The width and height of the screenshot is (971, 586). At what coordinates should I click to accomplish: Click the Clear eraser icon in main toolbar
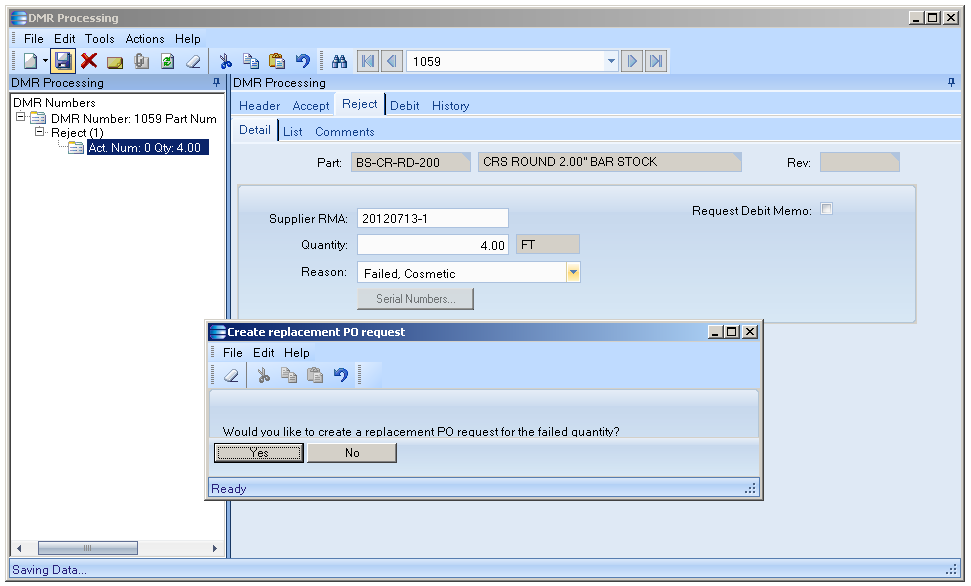pyautogui.click(x=193, y=61)
